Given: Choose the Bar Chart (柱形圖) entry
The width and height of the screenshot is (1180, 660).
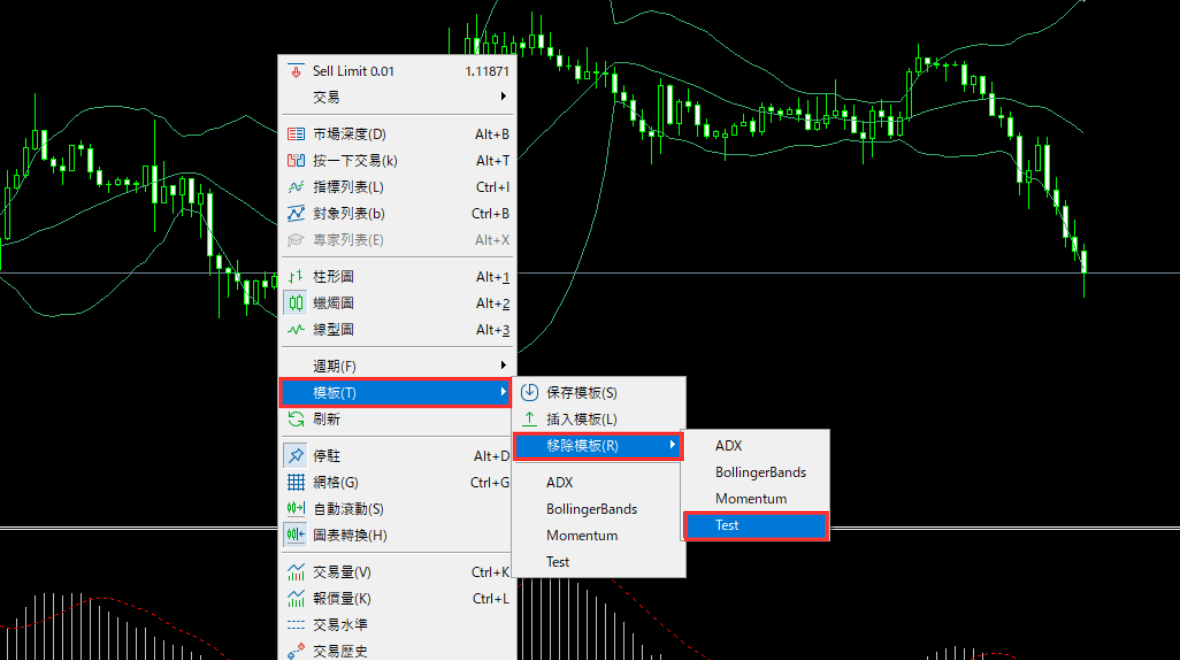Looking at the screenshot, I should 333,277.
